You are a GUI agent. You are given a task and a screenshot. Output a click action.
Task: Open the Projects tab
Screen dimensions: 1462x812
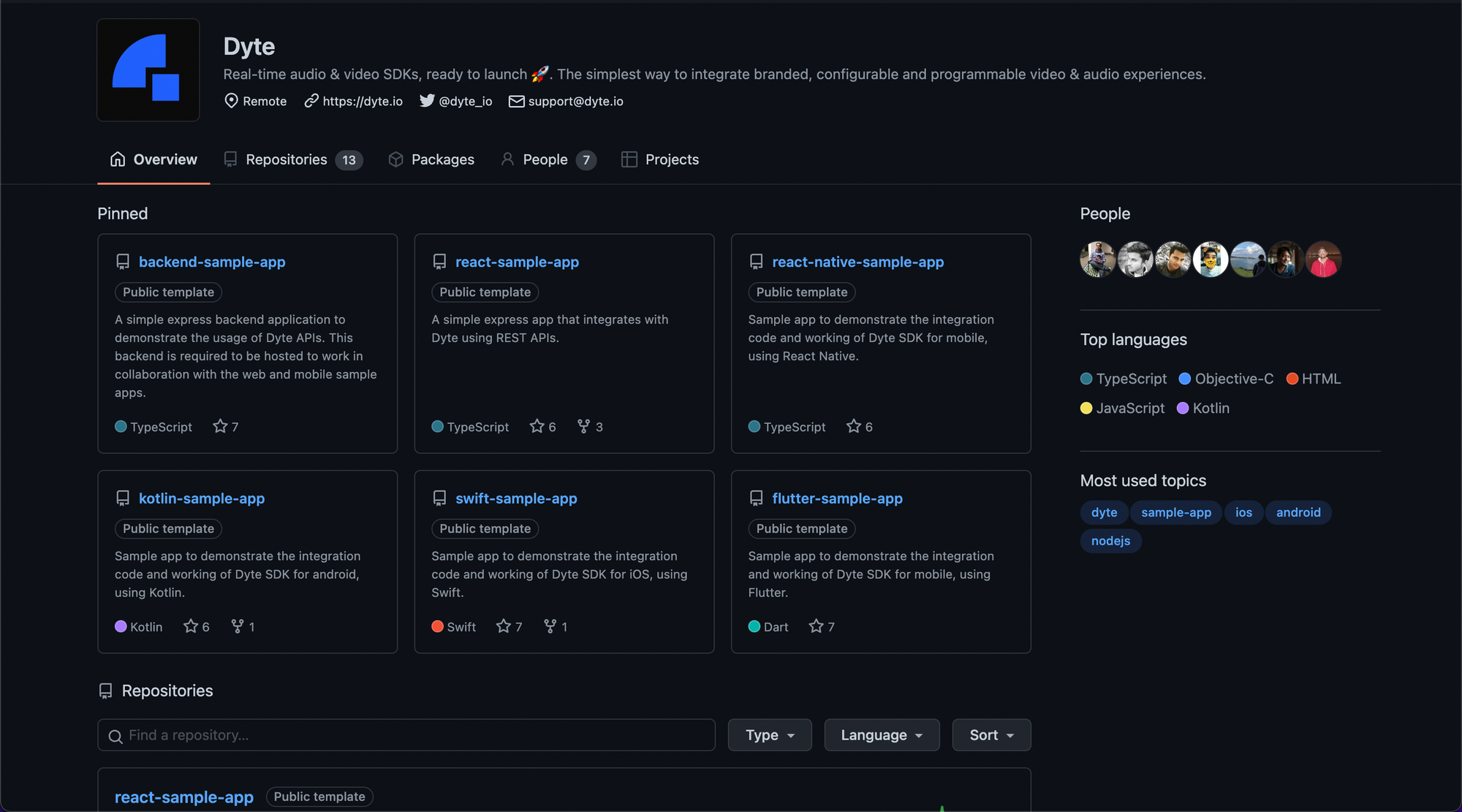(660, 159)
